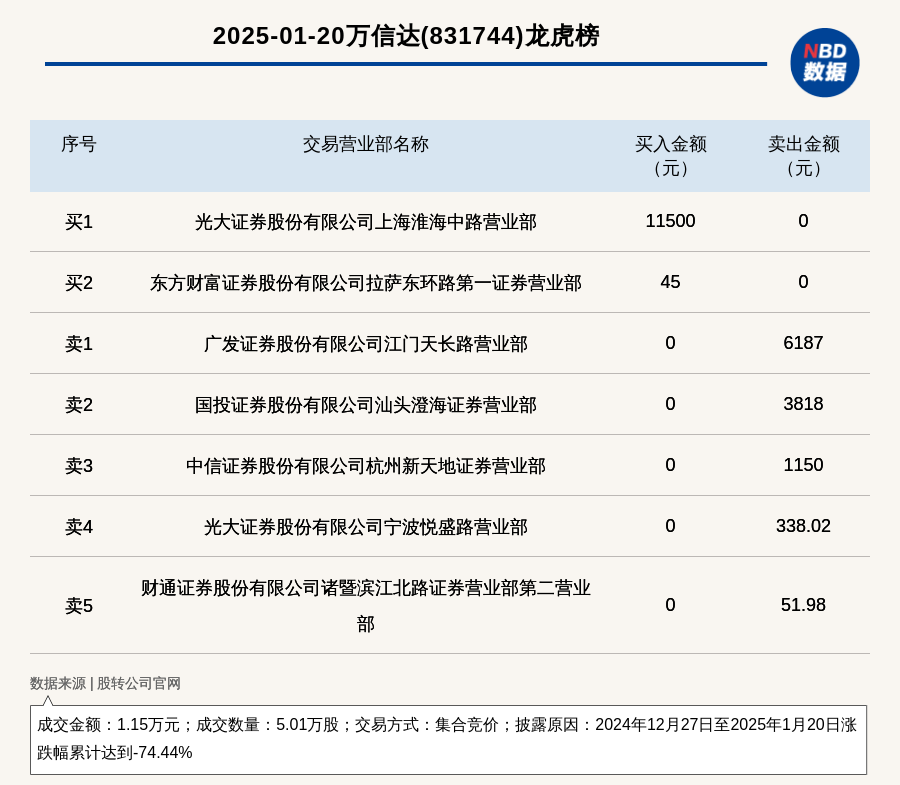The image size is (900, 785).
Task: Click the 序号 column header
Action: [79, 144]
